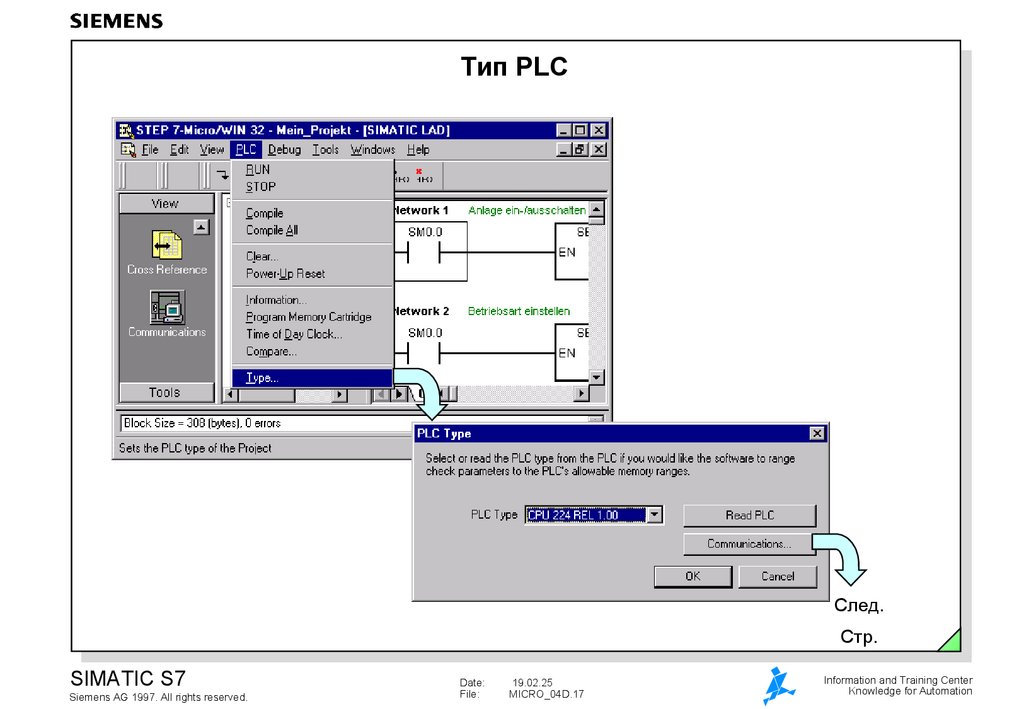This screenshot has height=709, width=1024.
Task: Select Power-Up Reset menu entry
Action: (x=313, y=274)
